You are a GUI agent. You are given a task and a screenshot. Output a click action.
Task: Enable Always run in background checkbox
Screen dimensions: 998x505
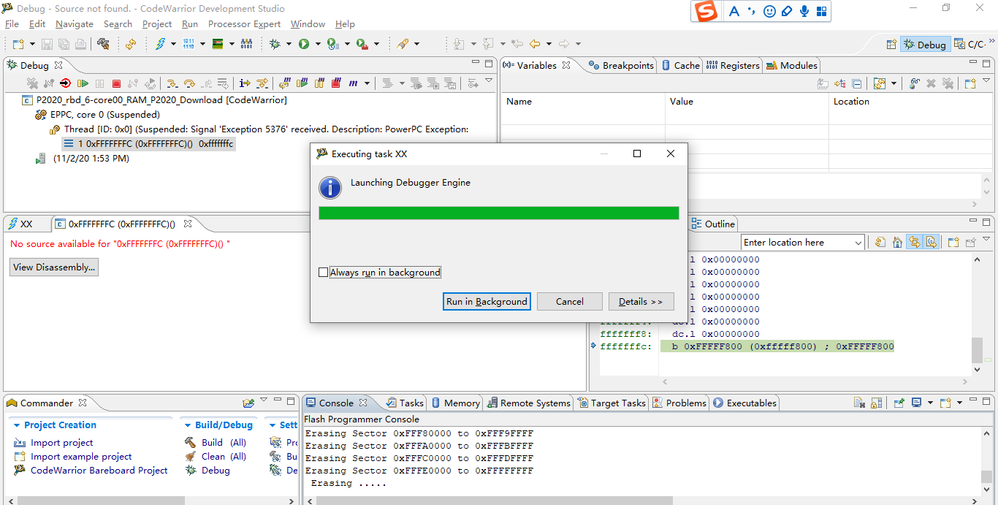tap(323, 273)
